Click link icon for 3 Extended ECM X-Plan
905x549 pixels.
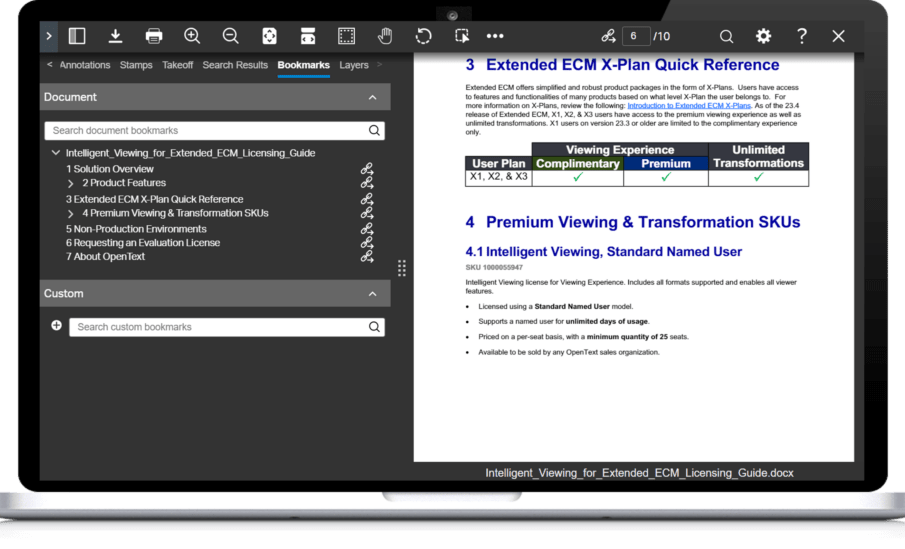pyautogui.click(x=367, y=199)
